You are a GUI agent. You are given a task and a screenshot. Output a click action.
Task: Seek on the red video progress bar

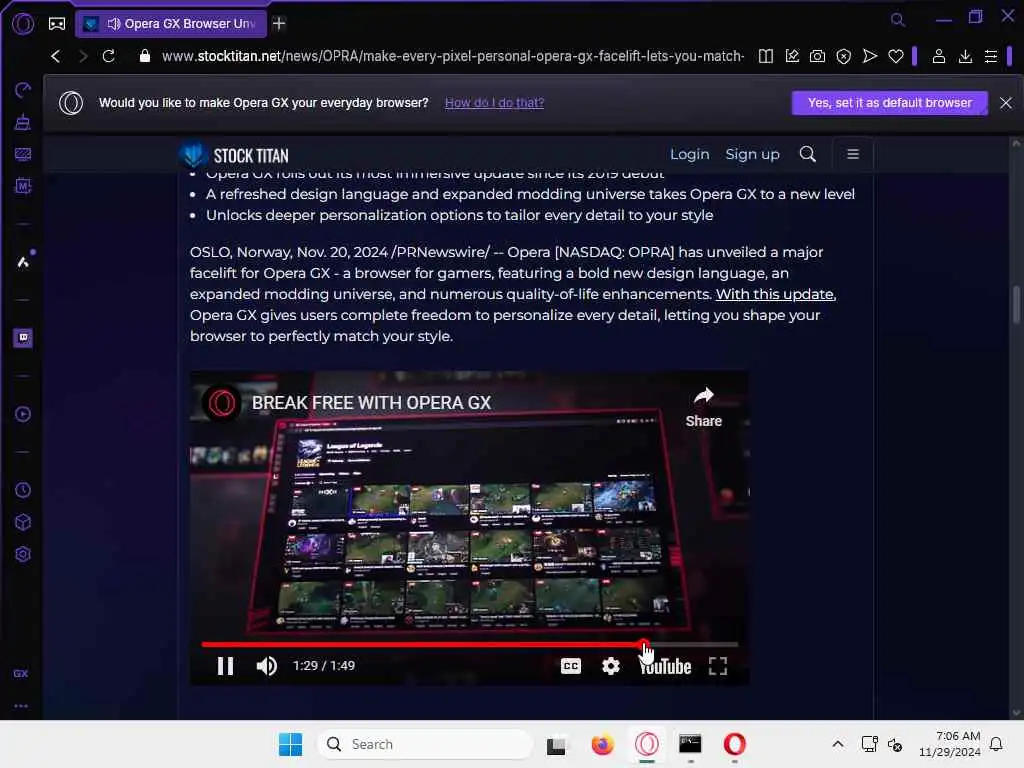pyautogui.click(x=470, y=644)
